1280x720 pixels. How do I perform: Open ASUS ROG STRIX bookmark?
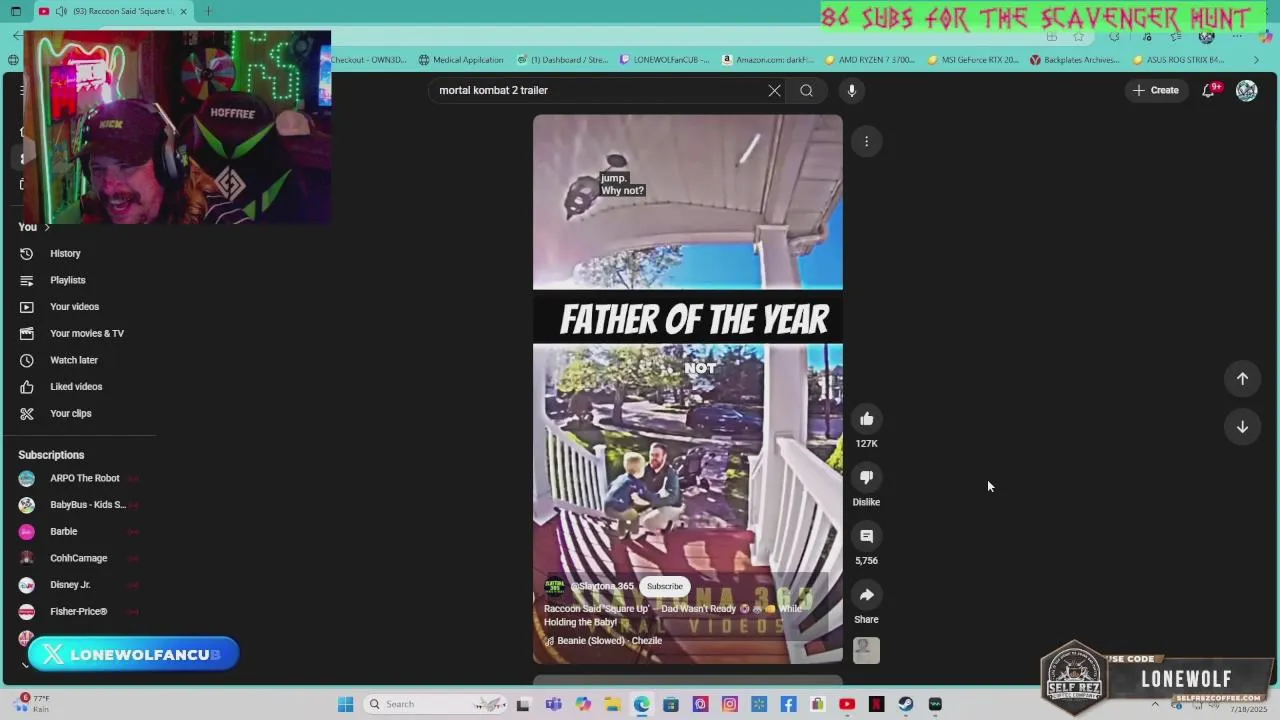1178,60
